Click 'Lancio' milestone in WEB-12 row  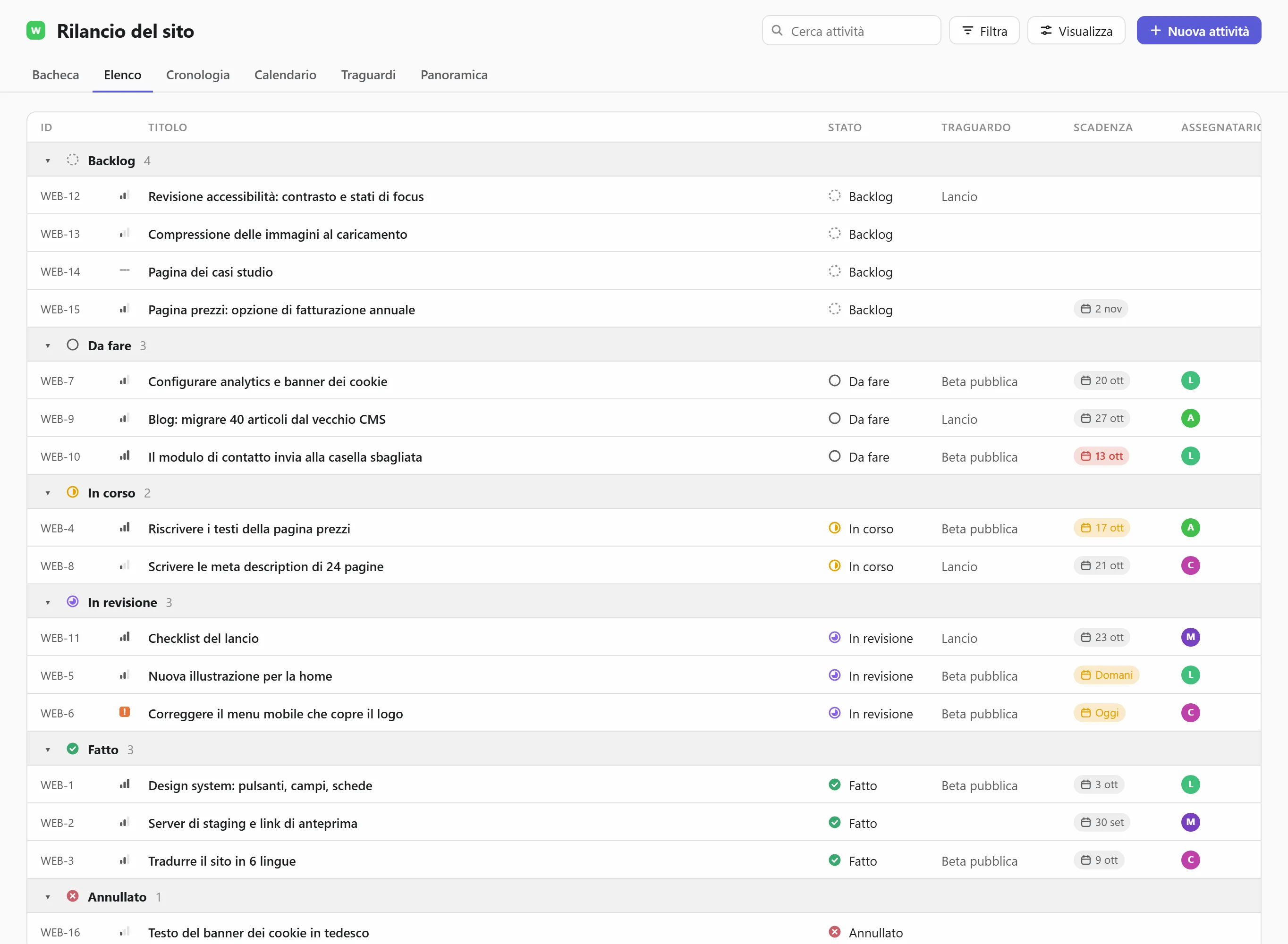[x=959, y=196]
